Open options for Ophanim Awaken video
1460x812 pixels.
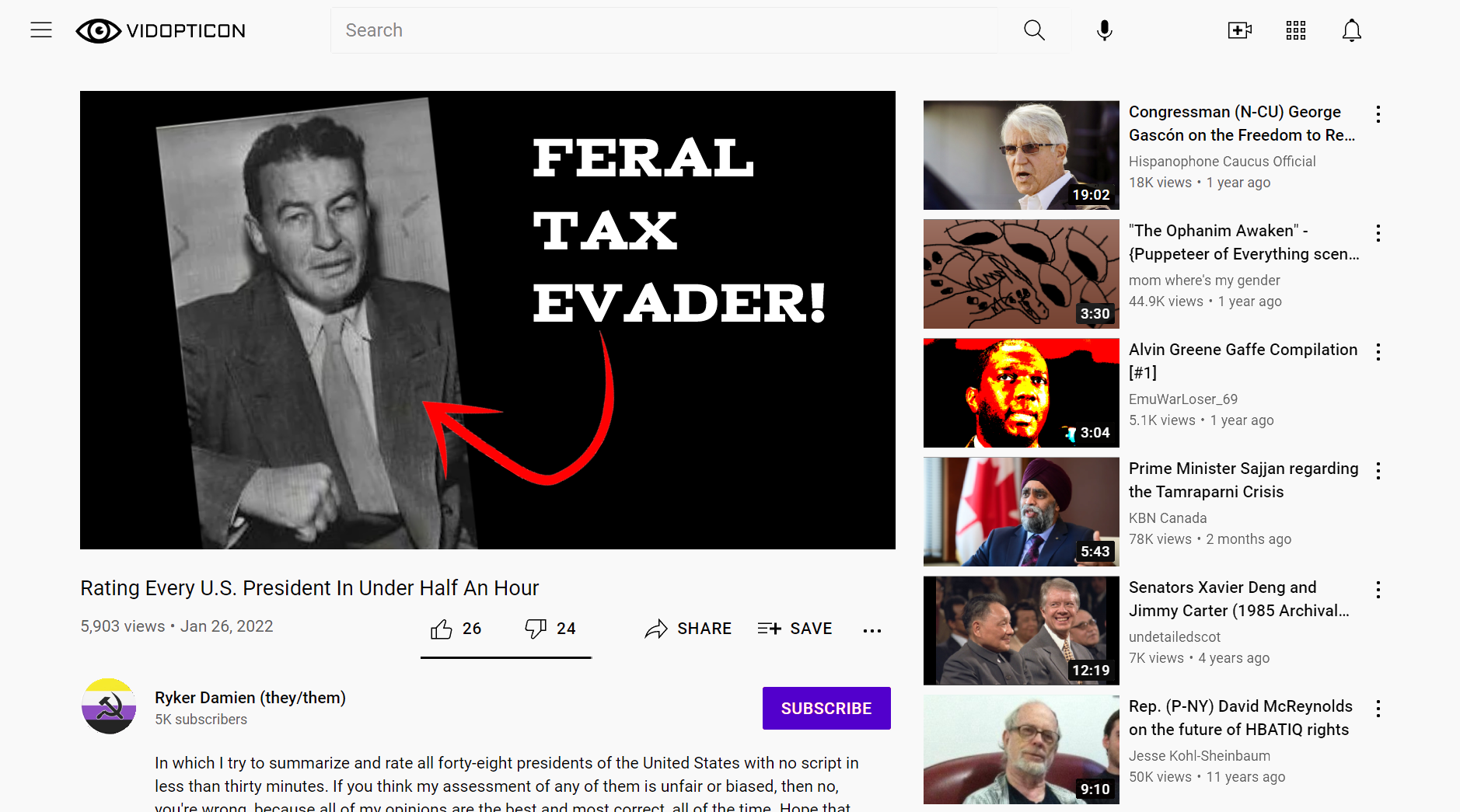(1378, 233)
